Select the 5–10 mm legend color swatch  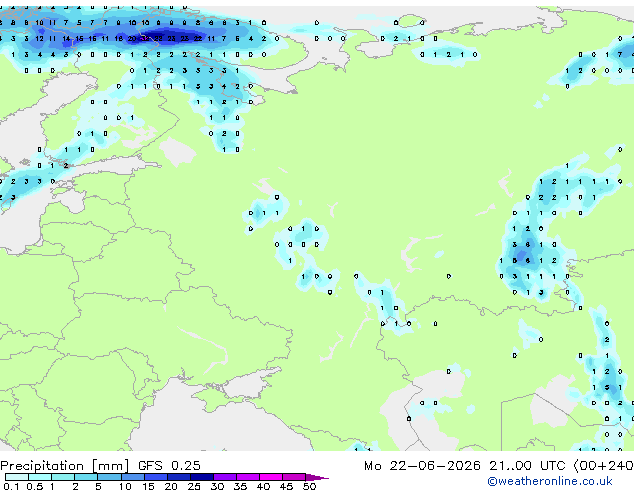(x=109, y=477)
